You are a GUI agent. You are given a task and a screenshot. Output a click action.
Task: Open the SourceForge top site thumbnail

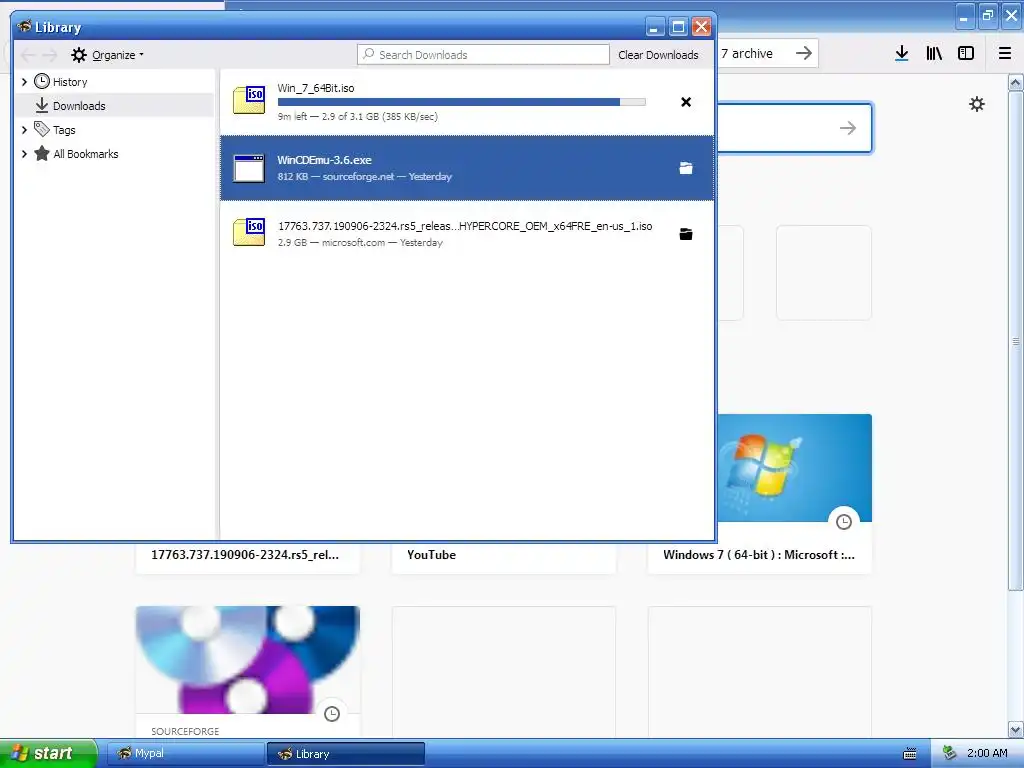(x=248, y=660)
